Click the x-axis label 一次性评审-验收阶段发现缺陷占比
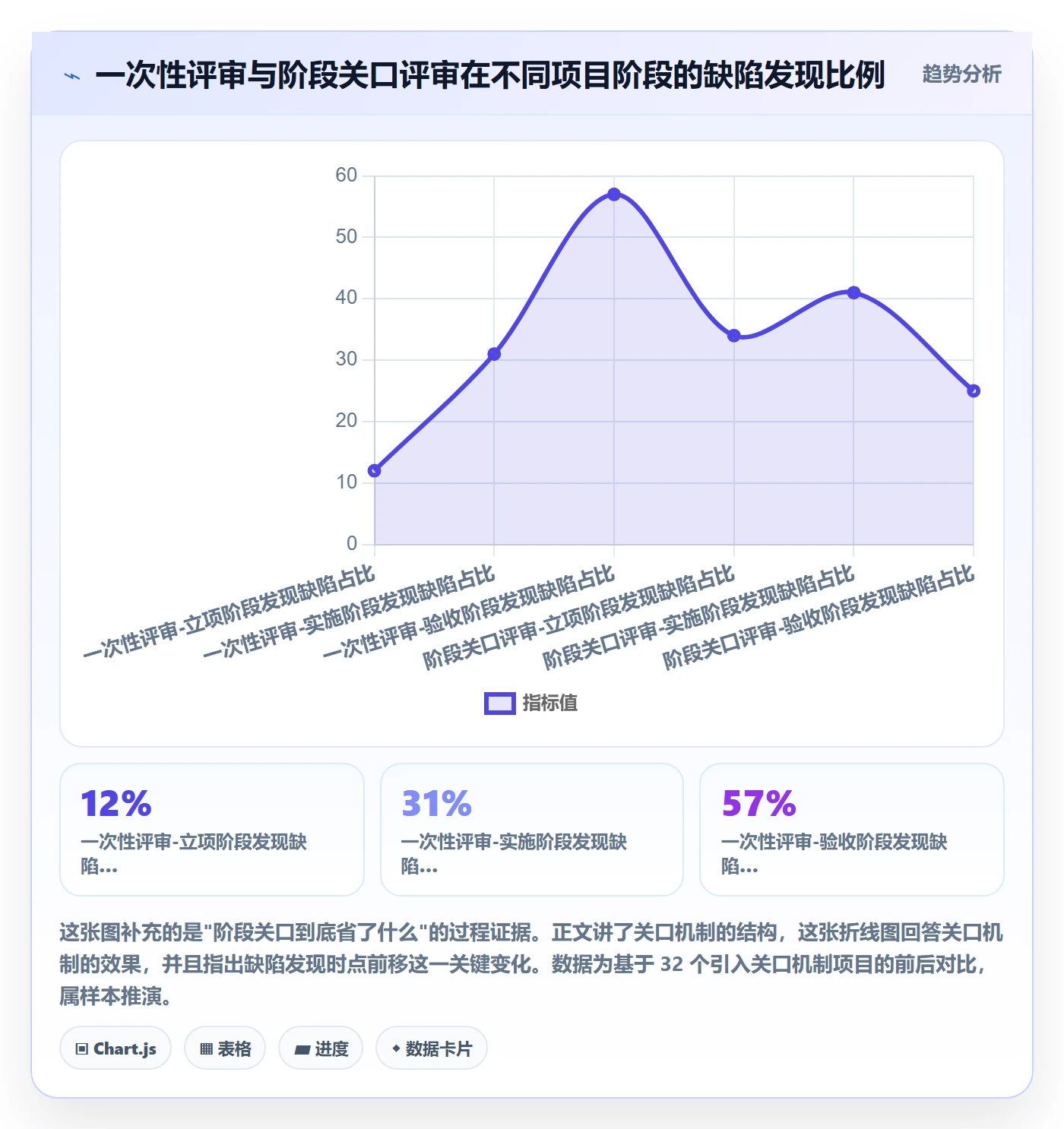The image size is (1064, 1129). coord(469,612)
